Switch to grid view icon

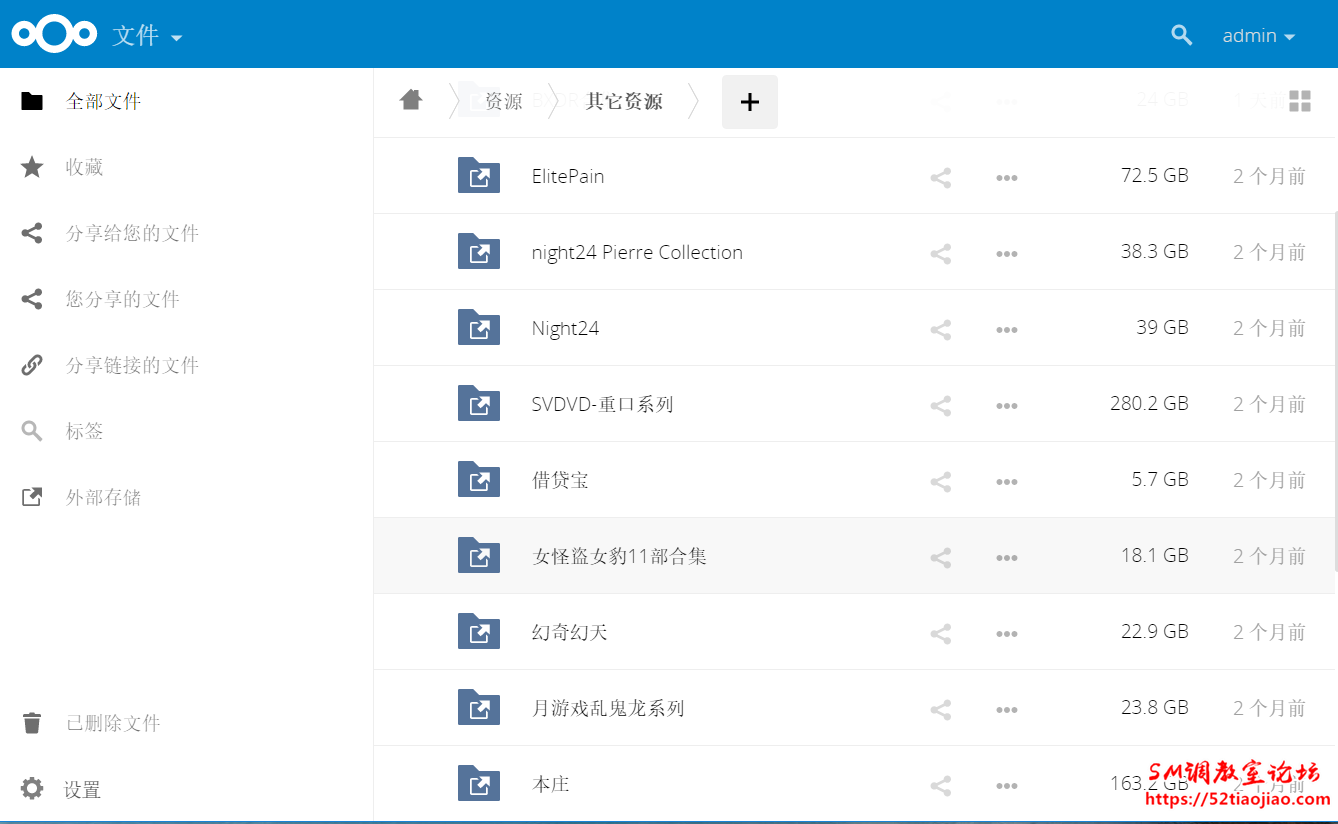[1300, 101]
